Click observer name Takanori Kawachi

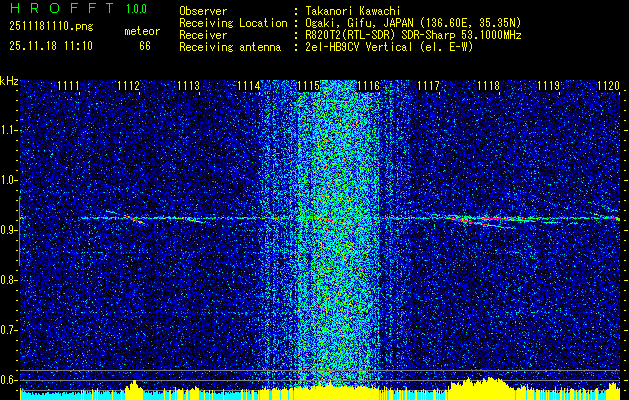click(x=352, y=11)
